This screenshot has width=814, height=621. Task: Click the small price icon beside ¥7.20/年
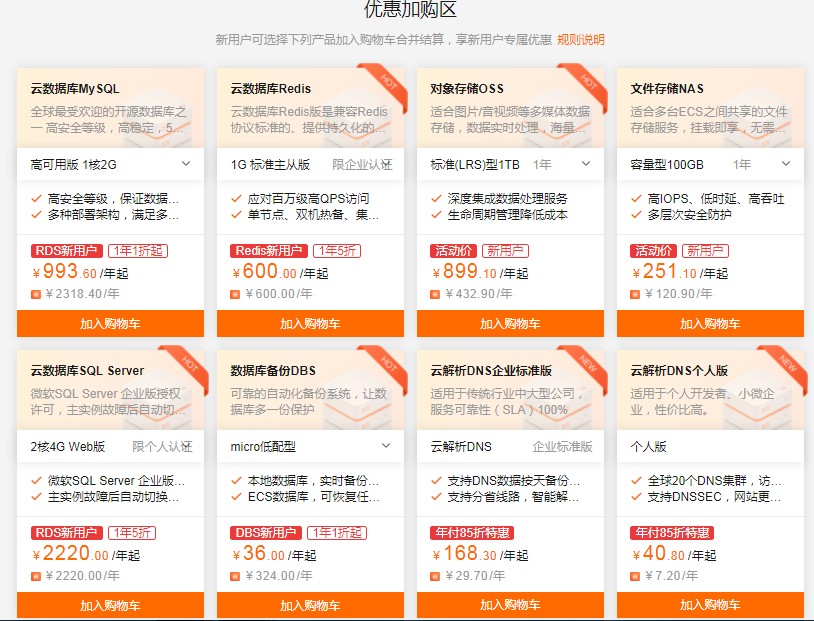click(x=635, y=576)
